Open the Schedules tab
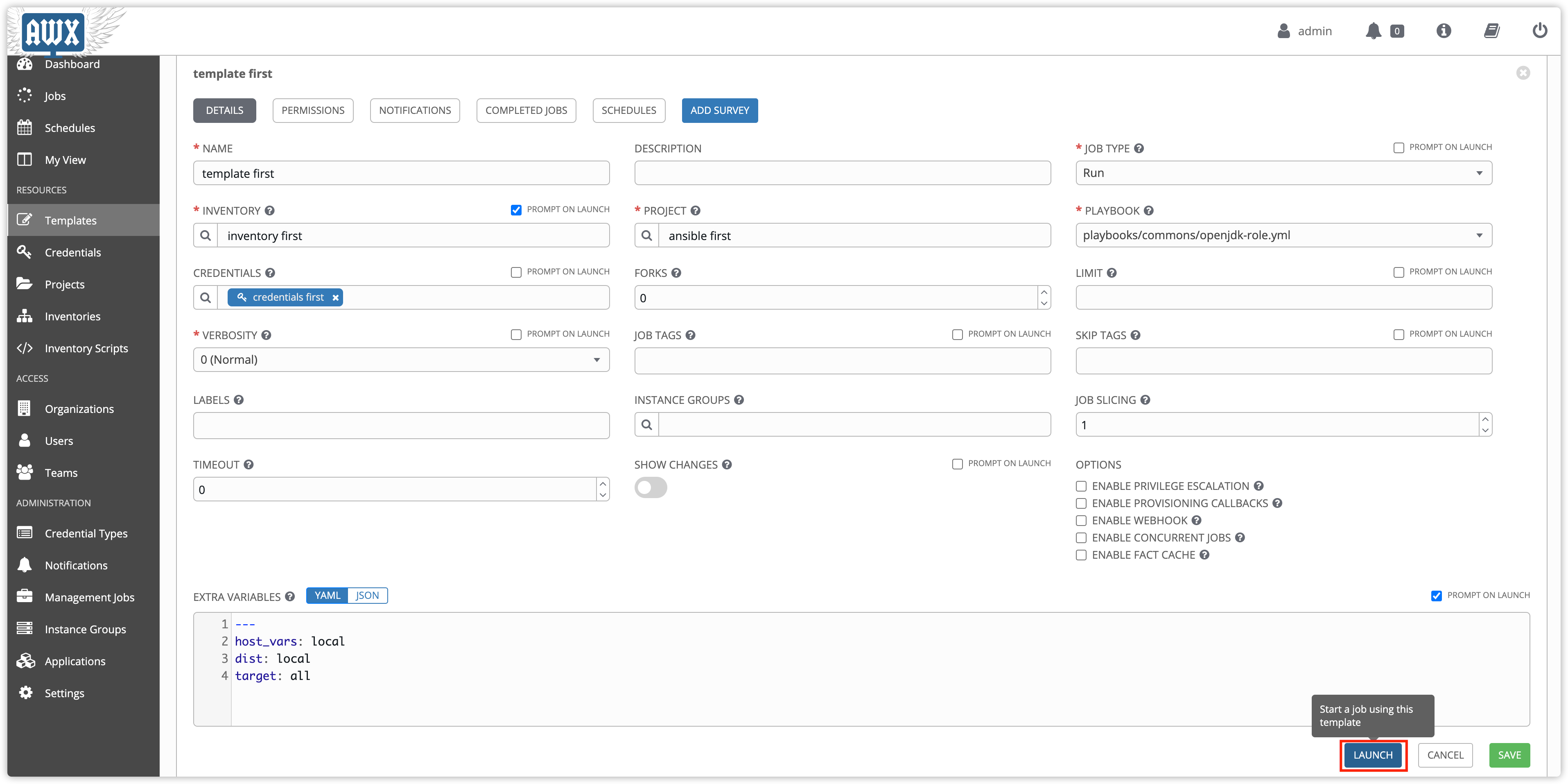 (x=629, y=110)
